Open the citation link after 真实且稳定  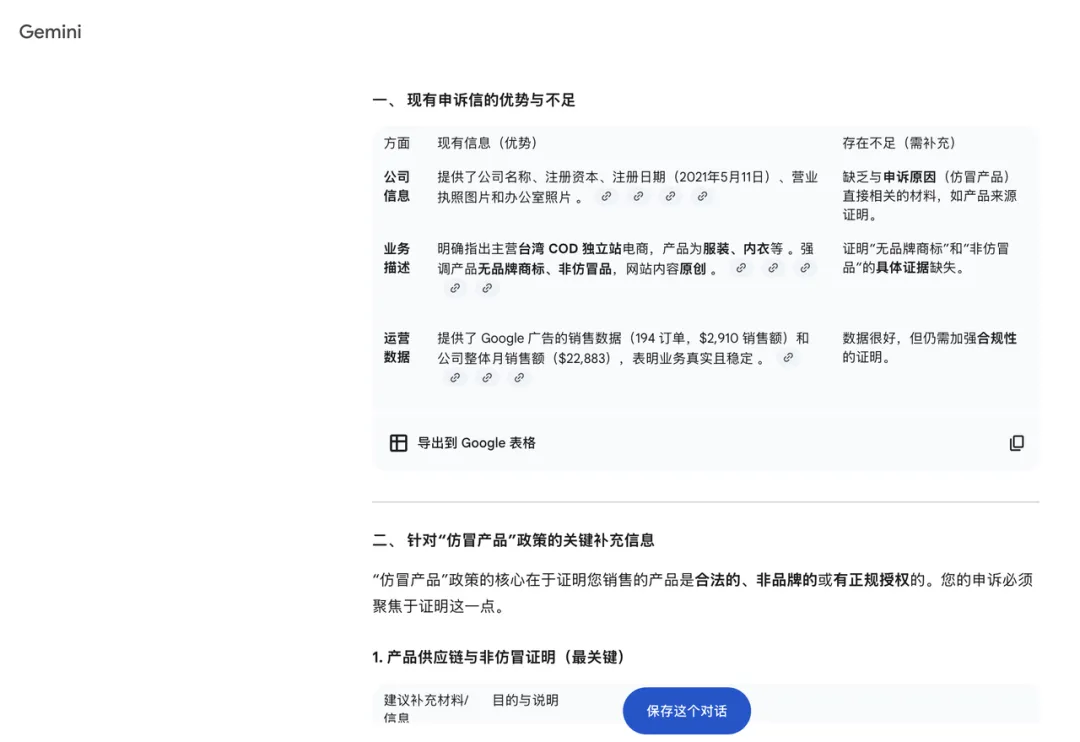click(788, 357)
